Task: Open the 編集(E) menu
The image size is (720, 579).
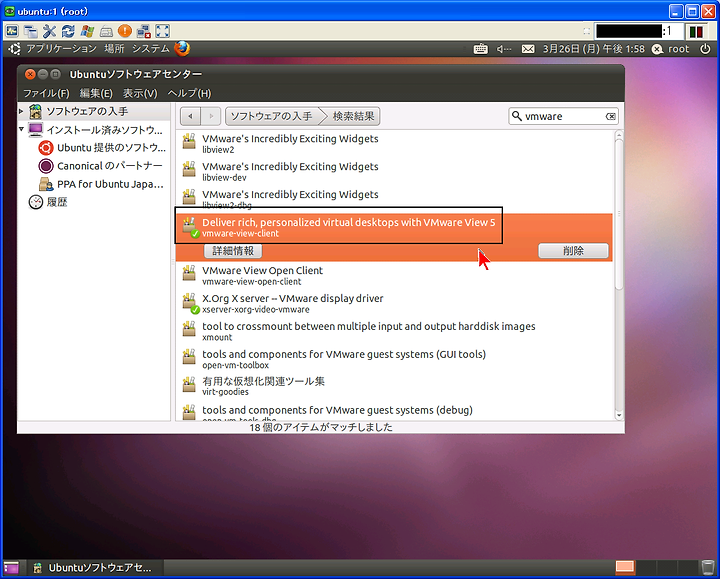Action: point(96,93)
